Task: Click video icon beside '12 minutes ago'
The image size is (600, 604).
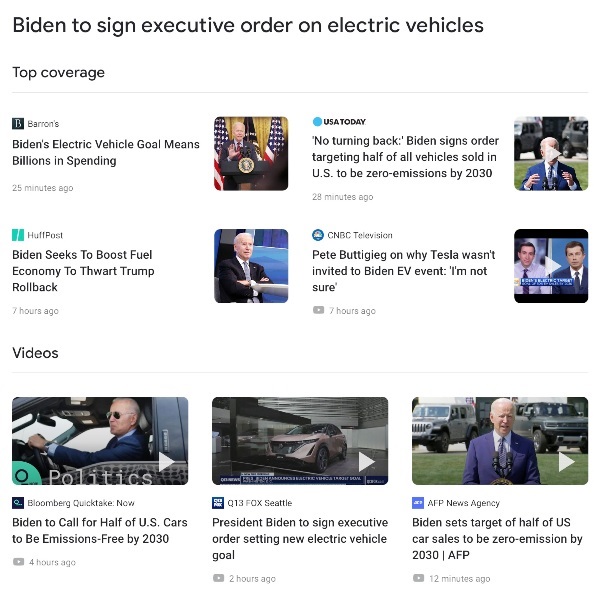Action: (418, 578)
